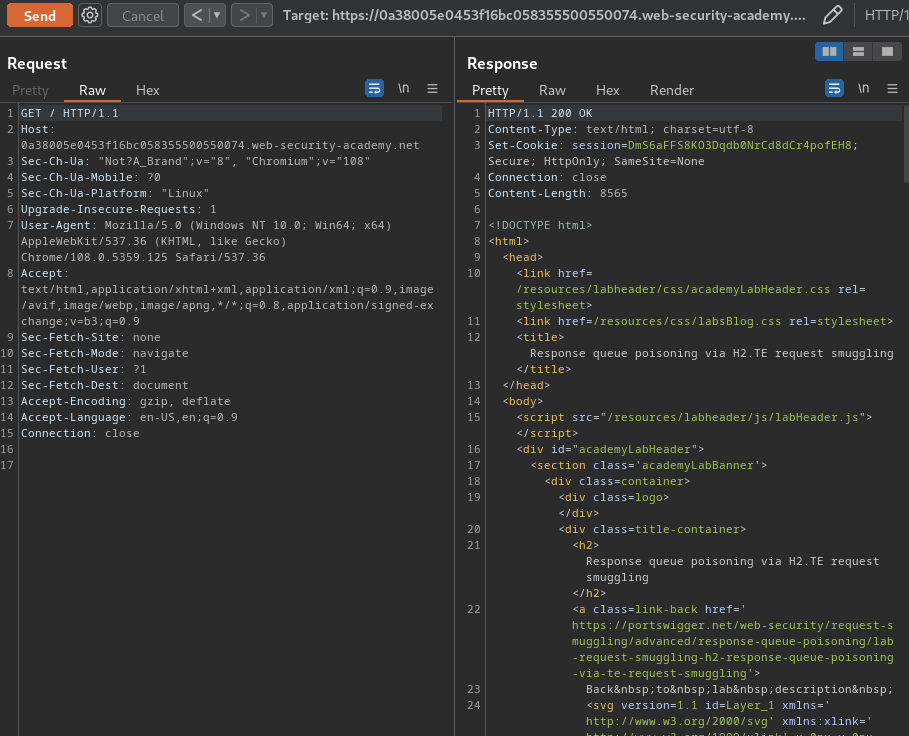Go back to previous request arrow

coord(197,16)
